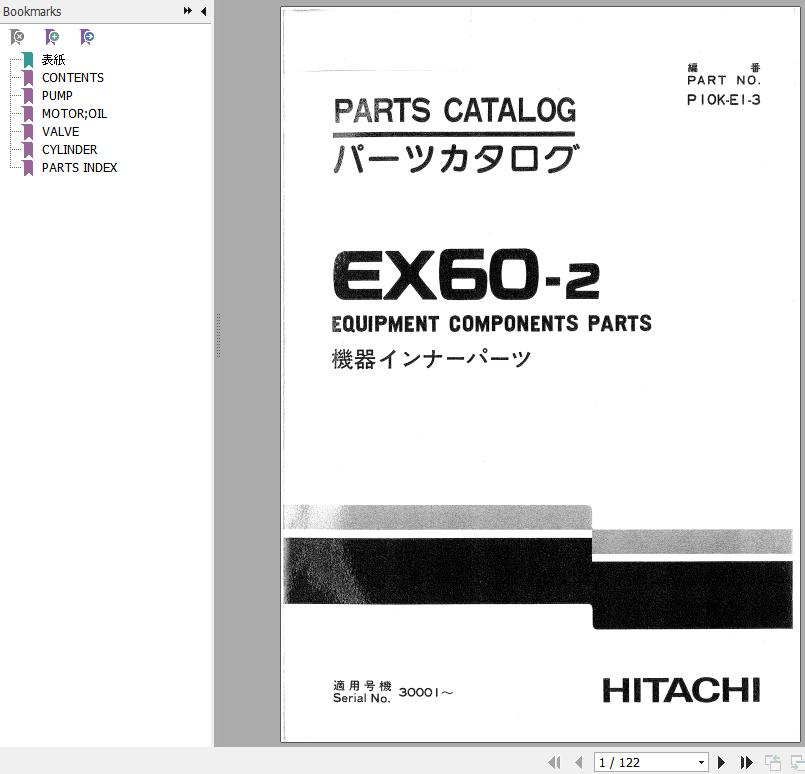Click the purple bookmark icon beside PUMP
Viewport: 805px width, 774px height.
[28, 96]
